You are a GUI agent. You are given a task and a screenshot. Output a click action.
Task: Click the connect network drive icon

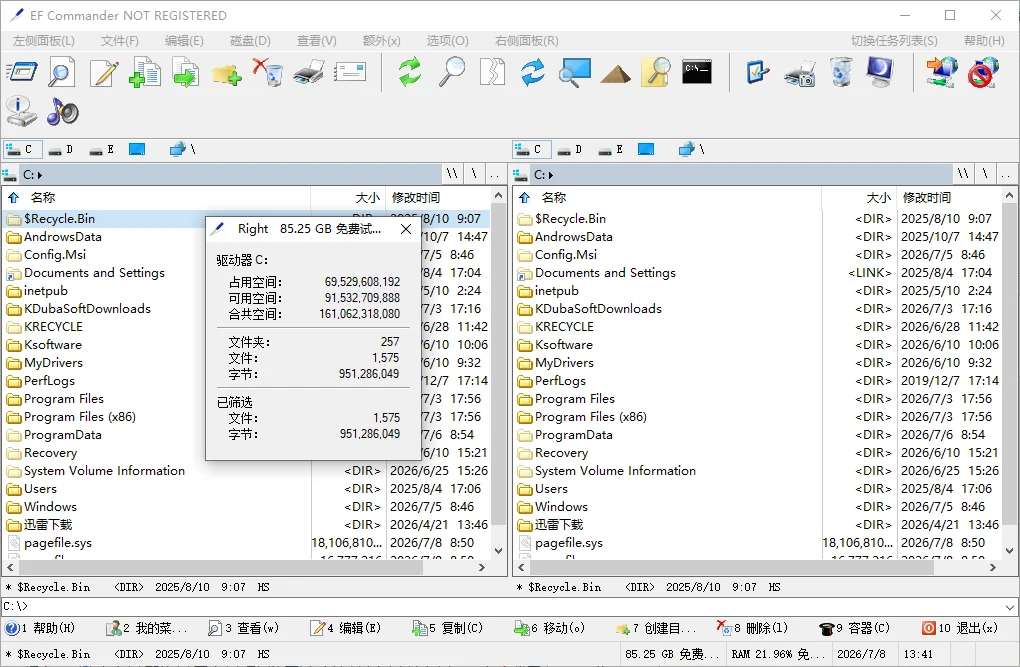click(942, 72)
